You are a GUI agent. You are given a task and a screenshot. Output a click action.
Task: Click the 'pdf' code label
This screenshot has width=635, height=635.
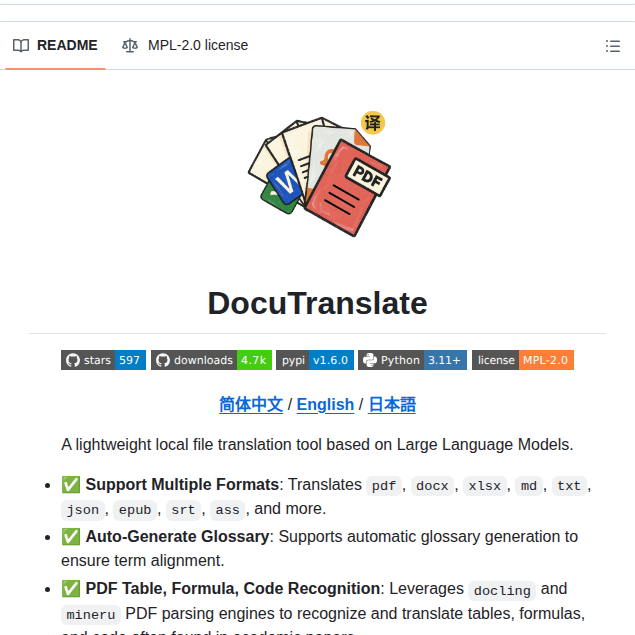384,486
